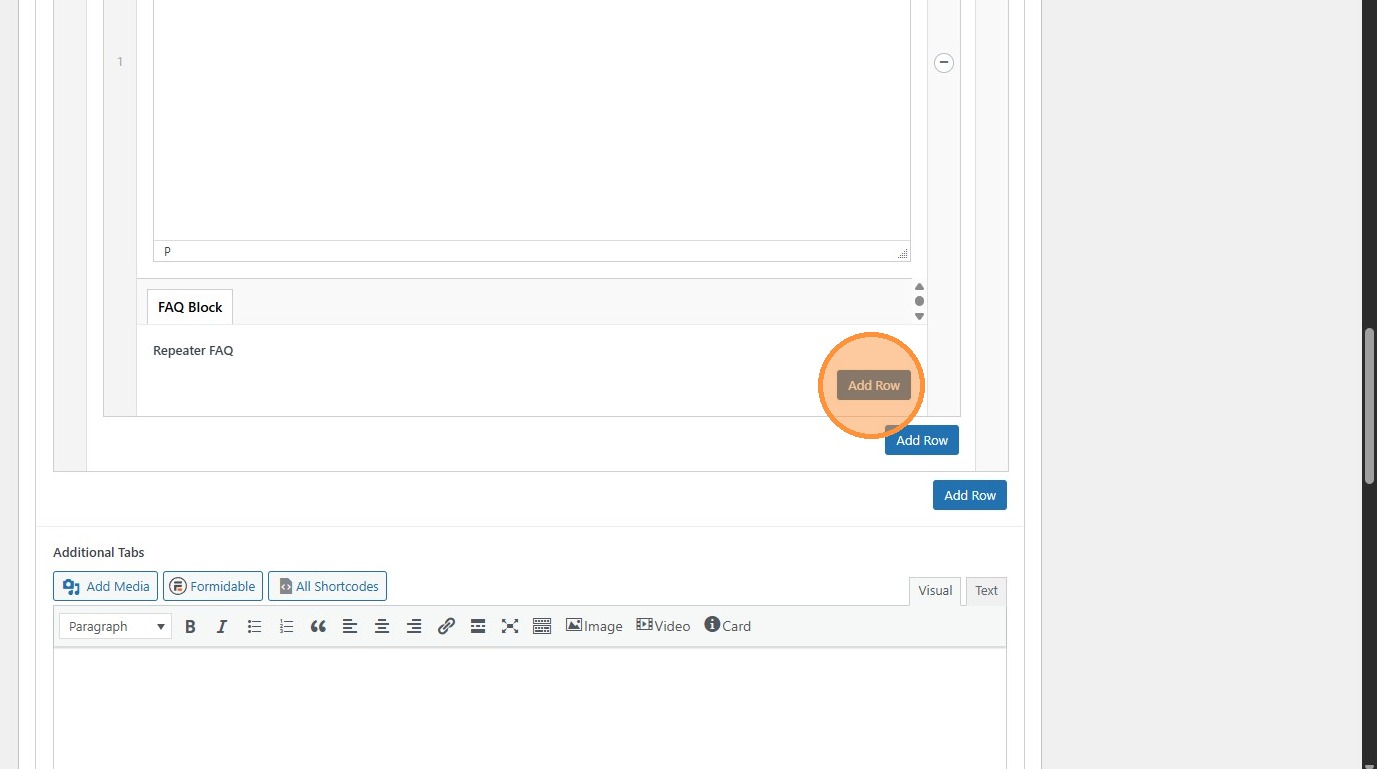Toggle Italic formatting in the editor toolbar
This screenshot has height=769, width=1377.
[x=222, y=626]
